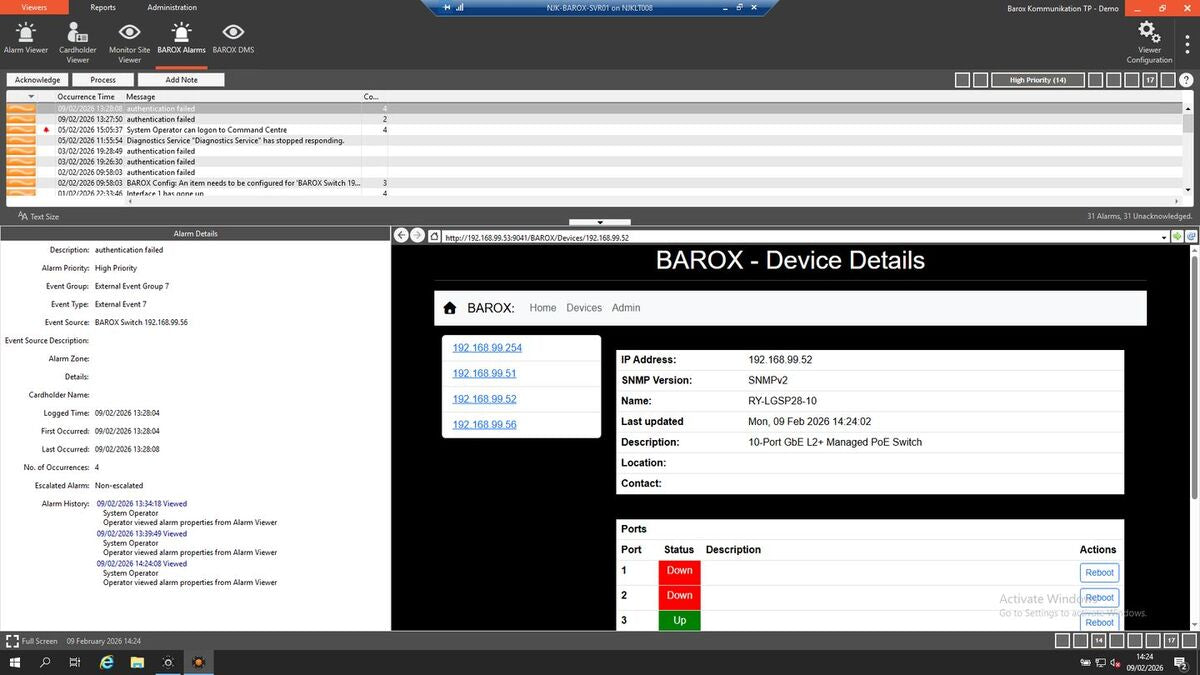Open the notification center icon

tap(1183, 662)
